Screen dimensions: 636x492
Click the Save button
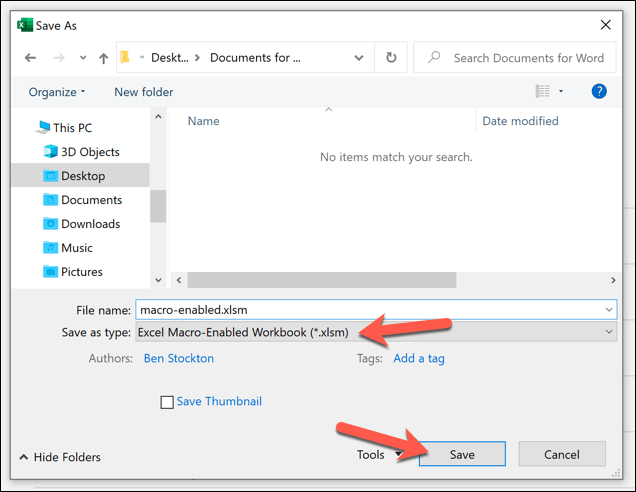pyautogui.click(x=462, y=454)
